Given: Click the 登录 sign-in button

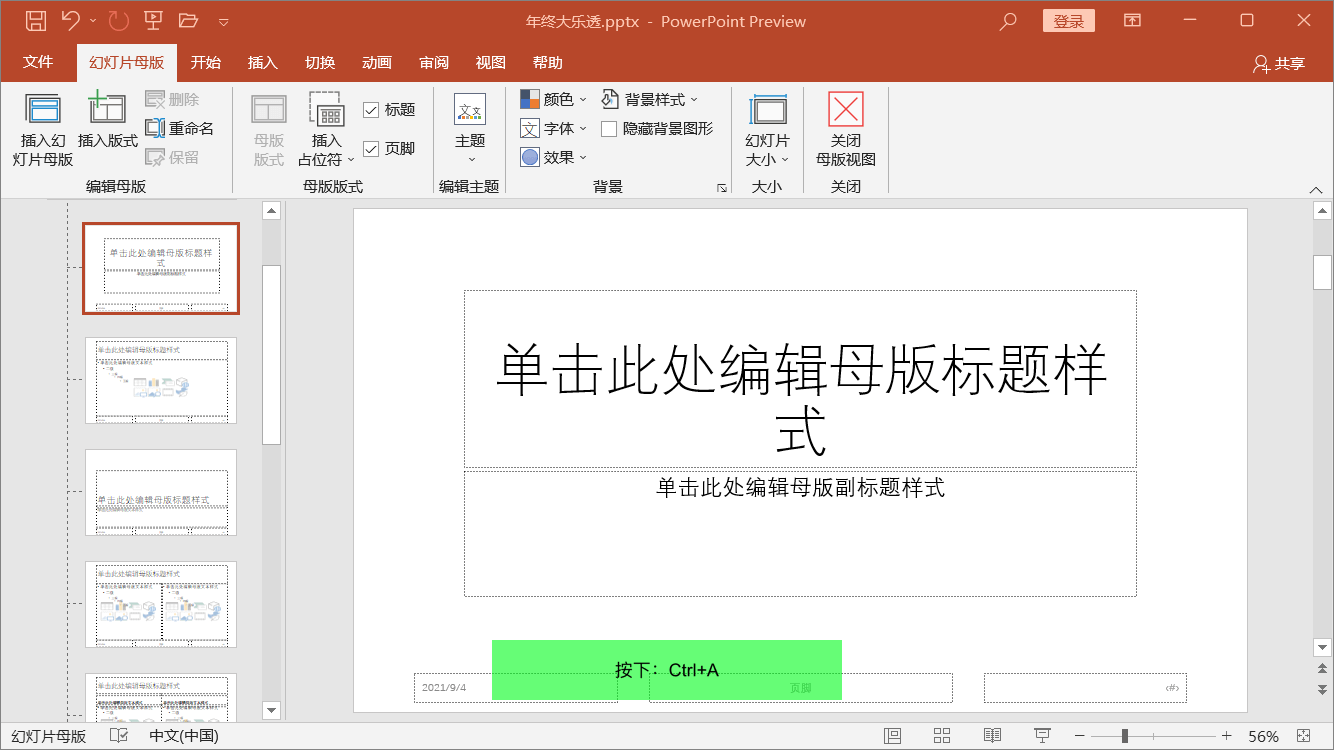Looking at the screenshot, I should coord(1069,21).
